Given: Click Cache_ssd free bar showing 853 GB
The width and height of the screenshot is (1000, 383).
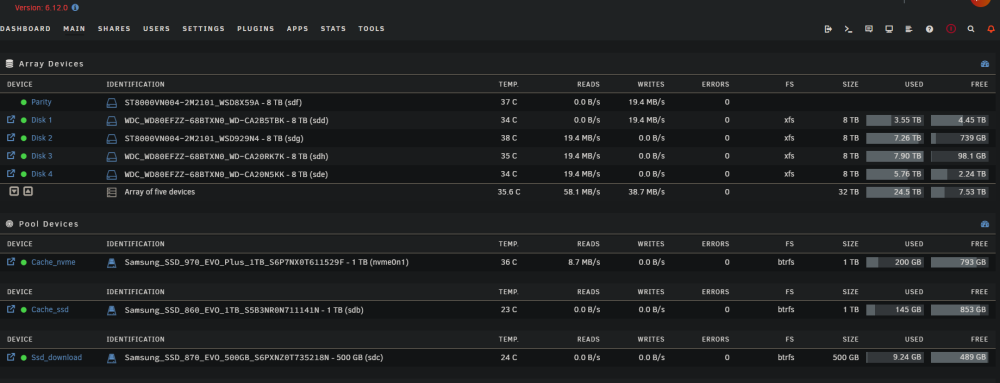Looking at the screenshot, I should (959, 310).
